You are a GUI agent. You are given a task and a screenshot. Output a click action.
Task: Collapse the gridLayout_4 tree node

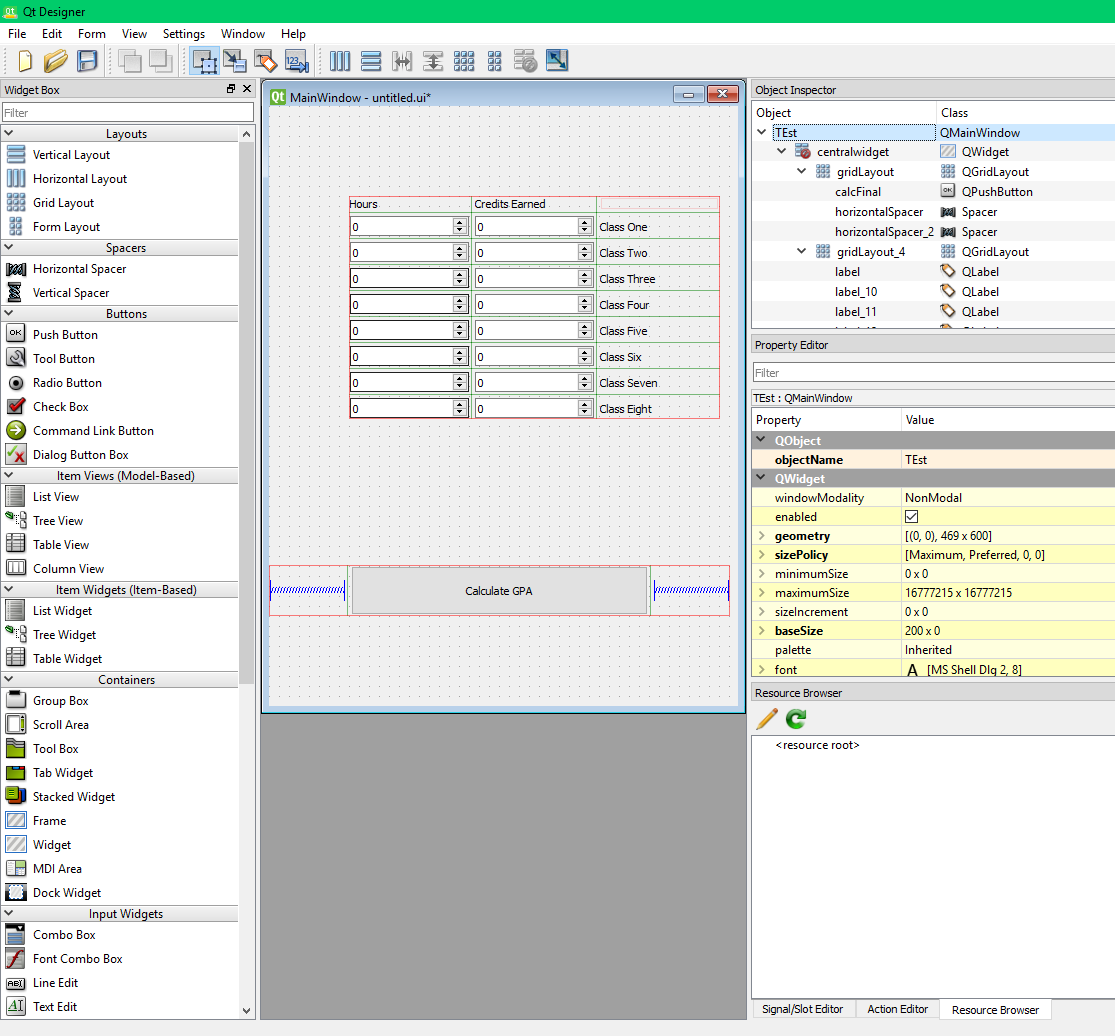[x=801, y=252]
